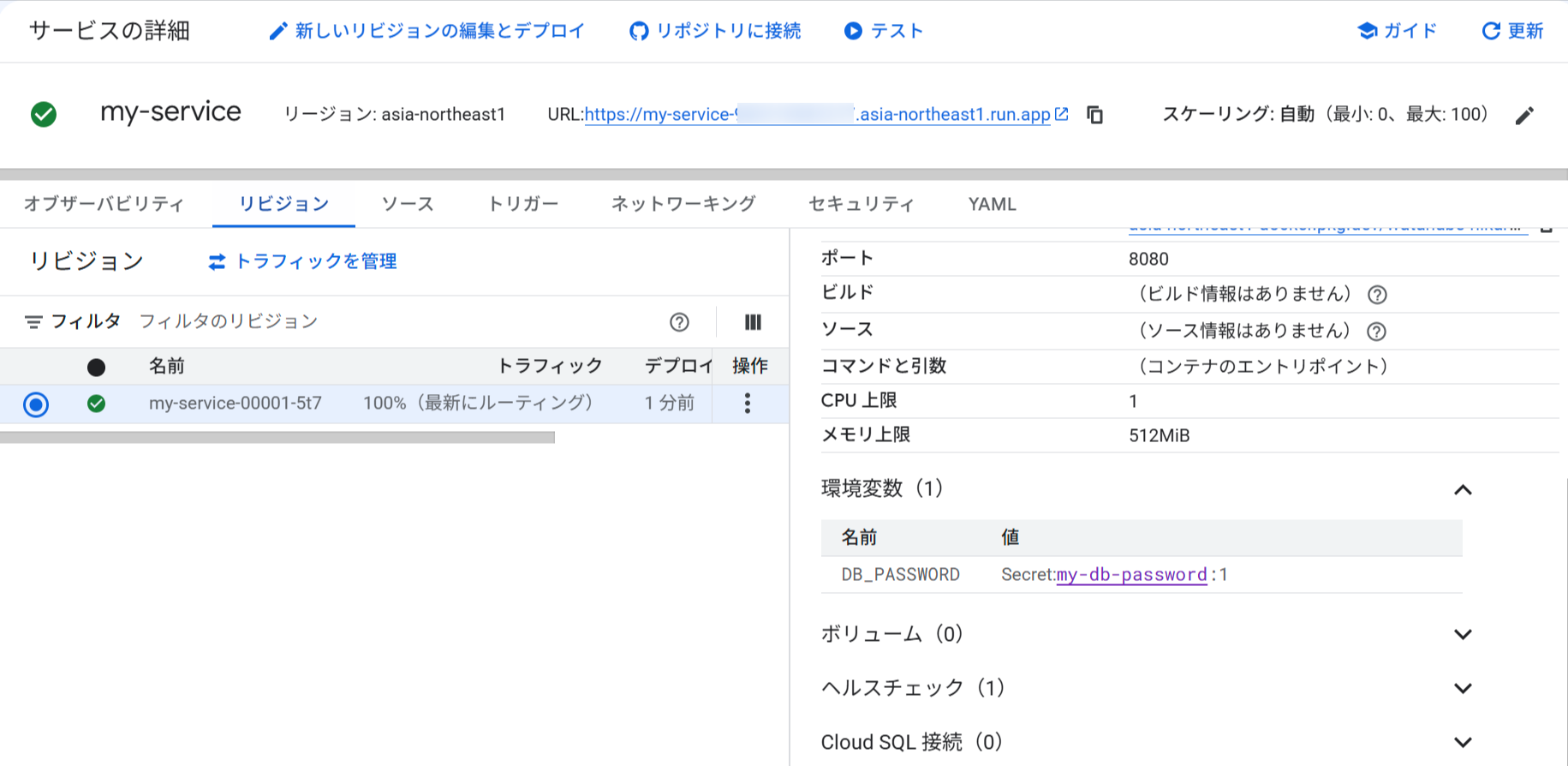The image size is (1568, 766).
Task: Click the 更新 refresh icon
Action: point(1491,31)
